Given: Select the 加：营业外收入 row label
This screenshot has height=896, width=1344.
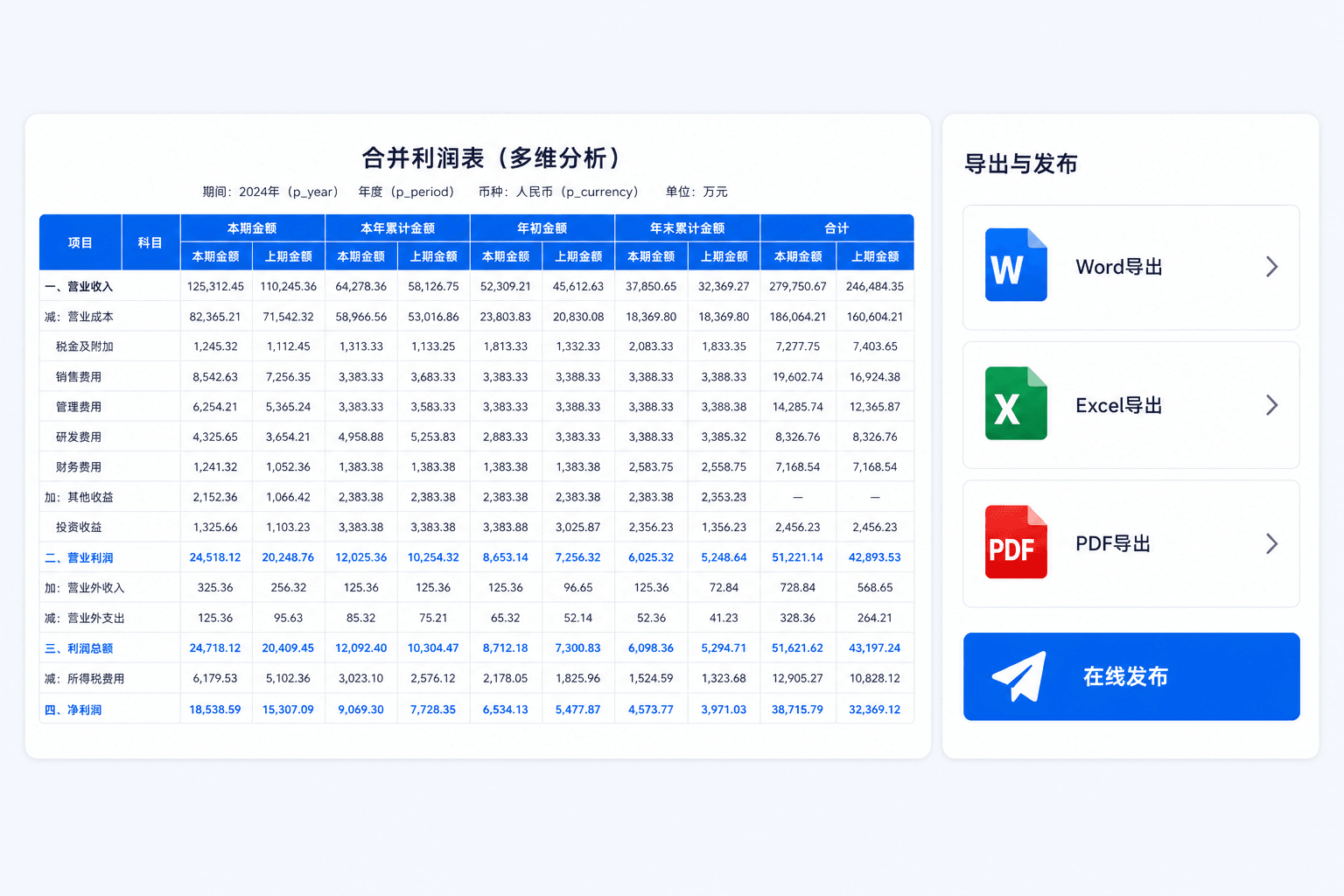Looking at the screenshot, I should (85, 588).
